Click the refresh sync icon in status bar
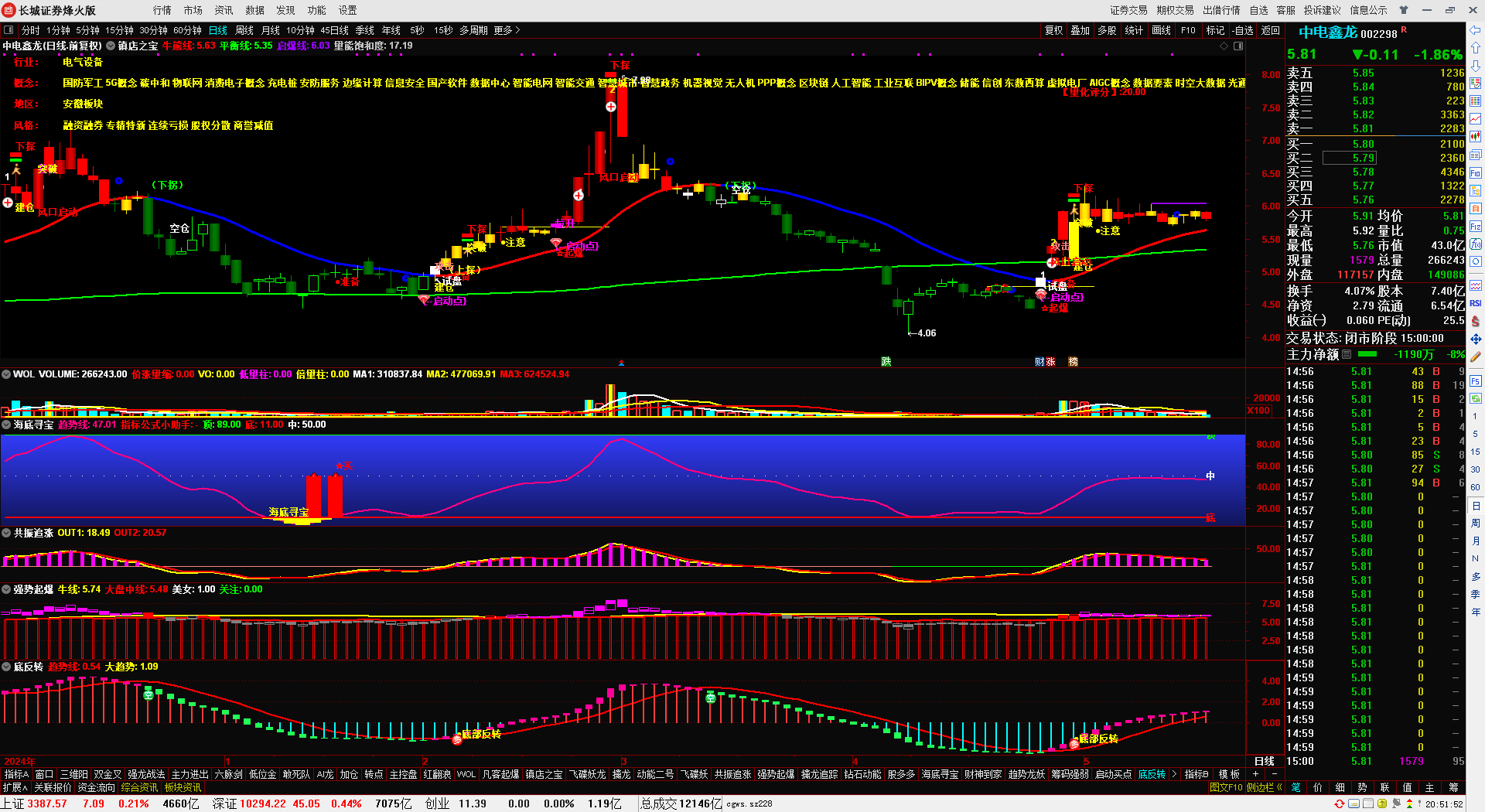 click(1340, 803)
